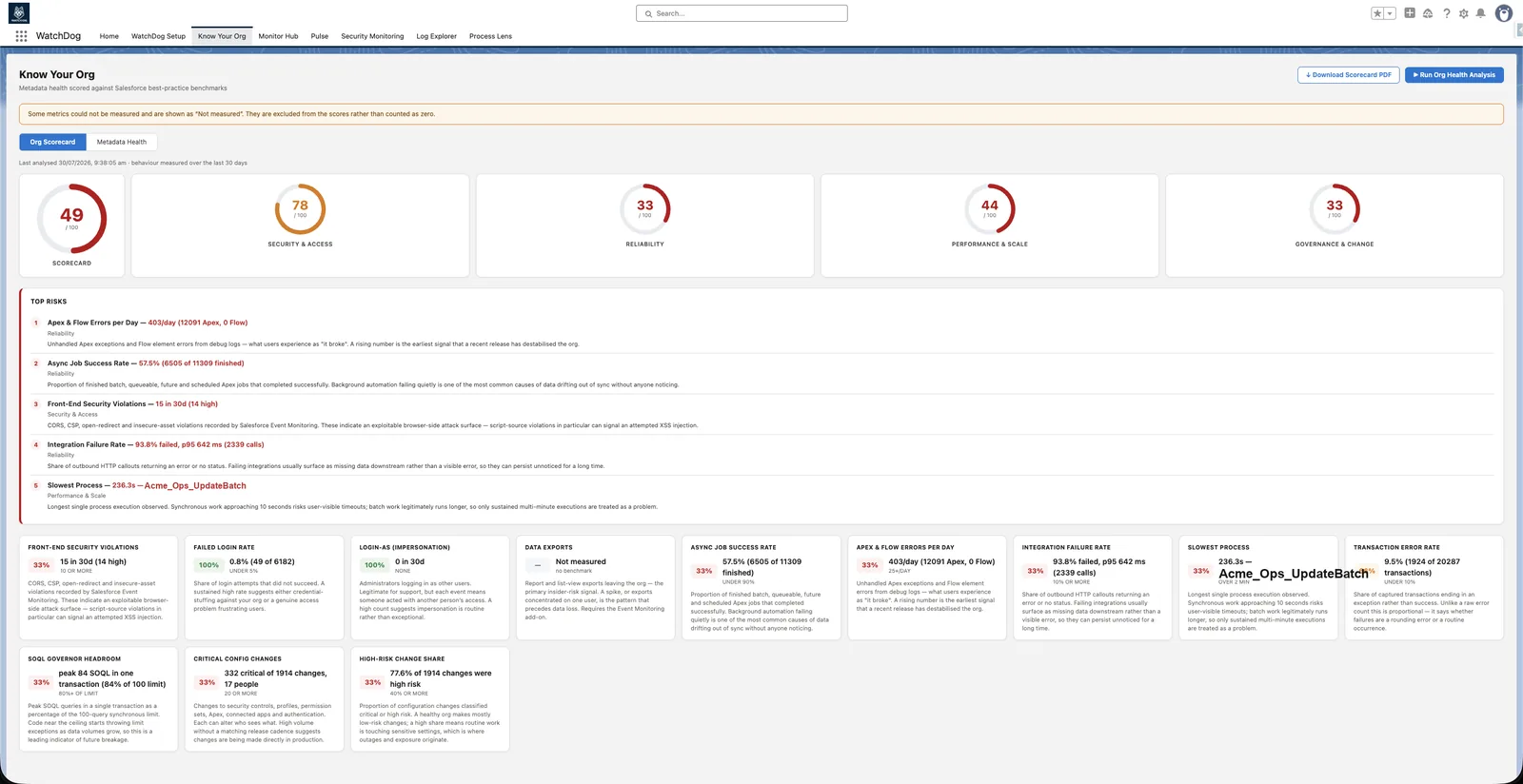Open the Process Lens tab
The image size is (1523, 784).
pyautogui.click(x=490, y=36)
